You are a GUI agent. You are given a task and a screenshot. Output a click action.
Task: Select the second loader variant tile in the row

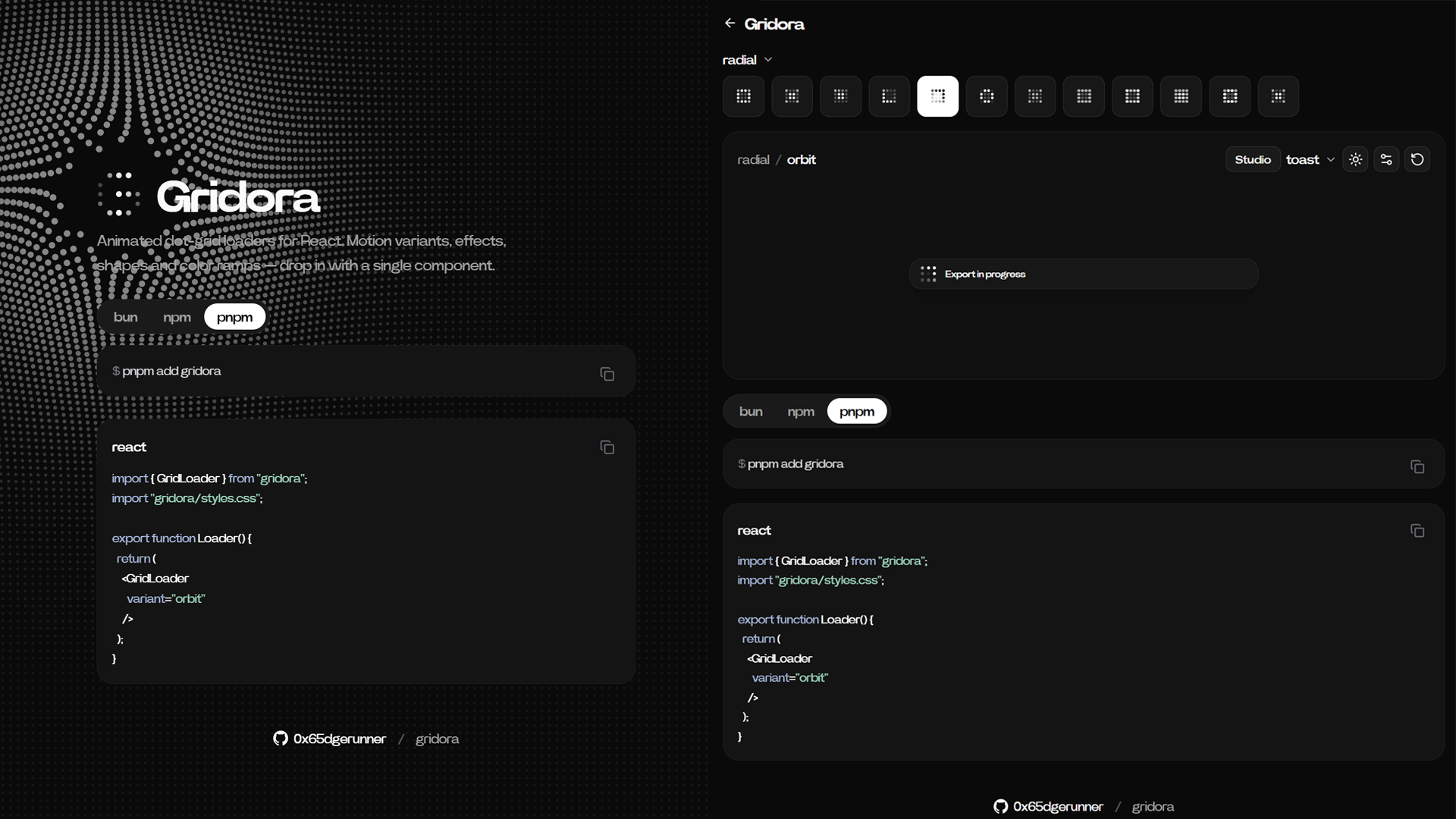[x=792, y=96]
